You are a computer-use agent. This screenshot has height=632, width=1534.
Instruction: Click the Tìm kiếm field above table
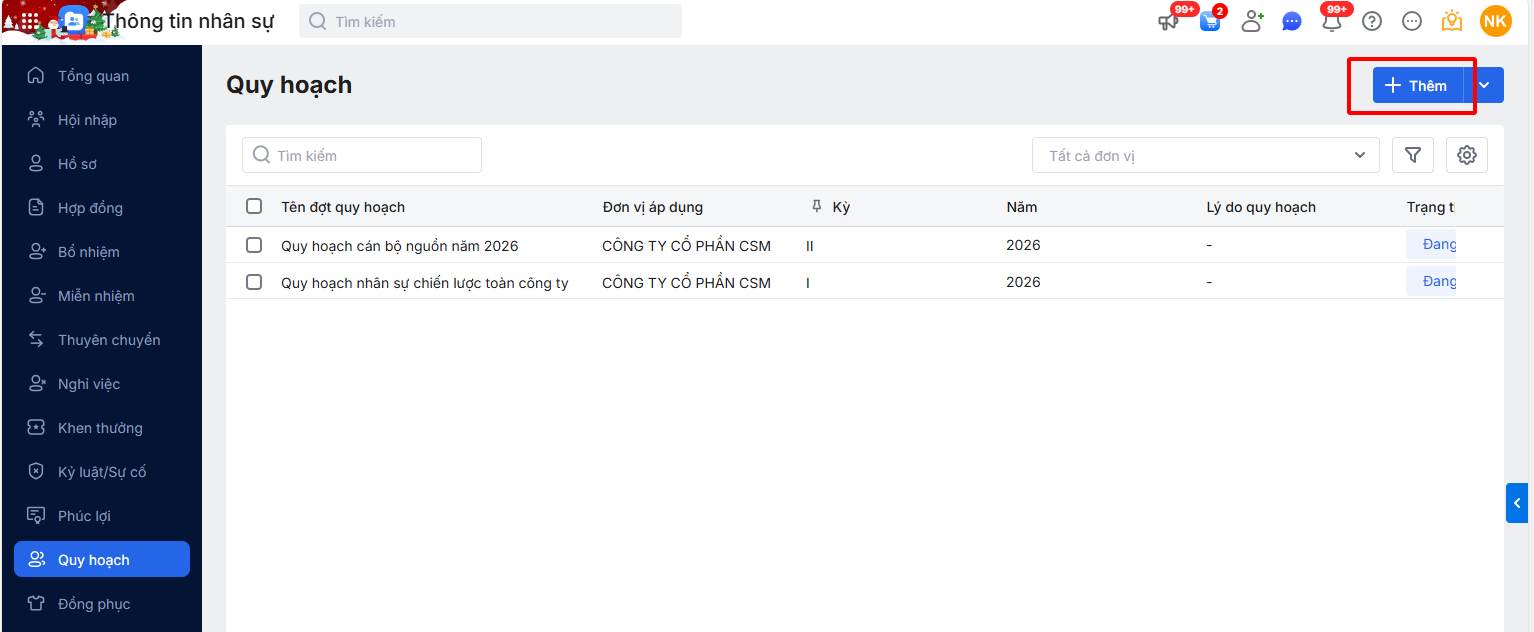click(362, 155)
